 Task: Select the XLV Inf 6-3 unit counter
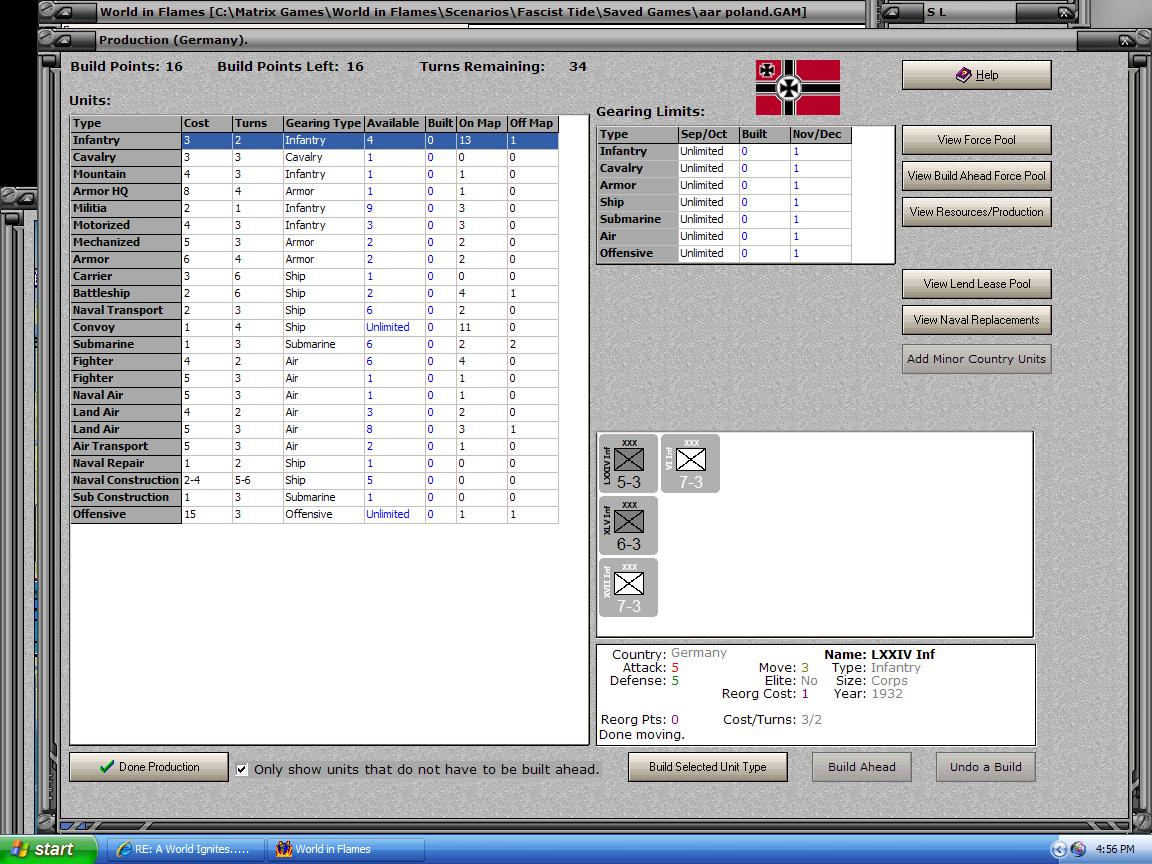tap(628, 525)
